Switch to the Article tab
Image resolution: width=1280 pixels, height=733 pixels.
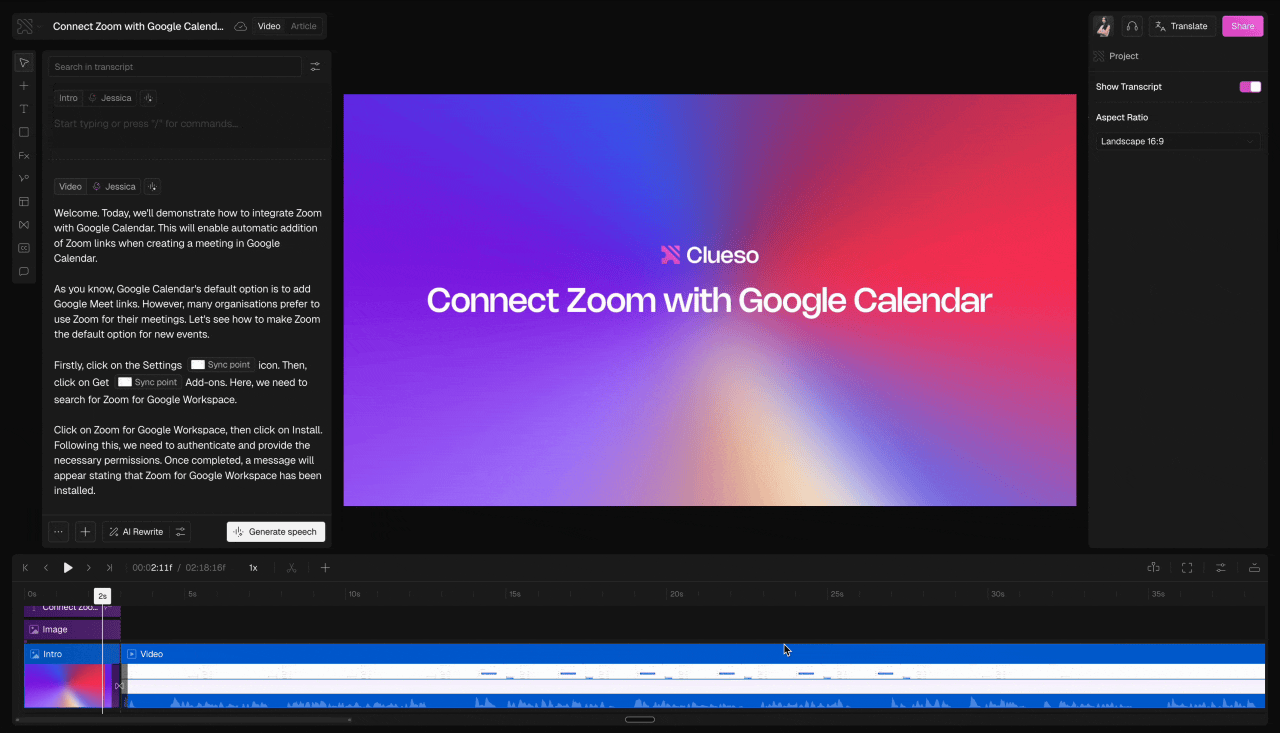point(304,26)
